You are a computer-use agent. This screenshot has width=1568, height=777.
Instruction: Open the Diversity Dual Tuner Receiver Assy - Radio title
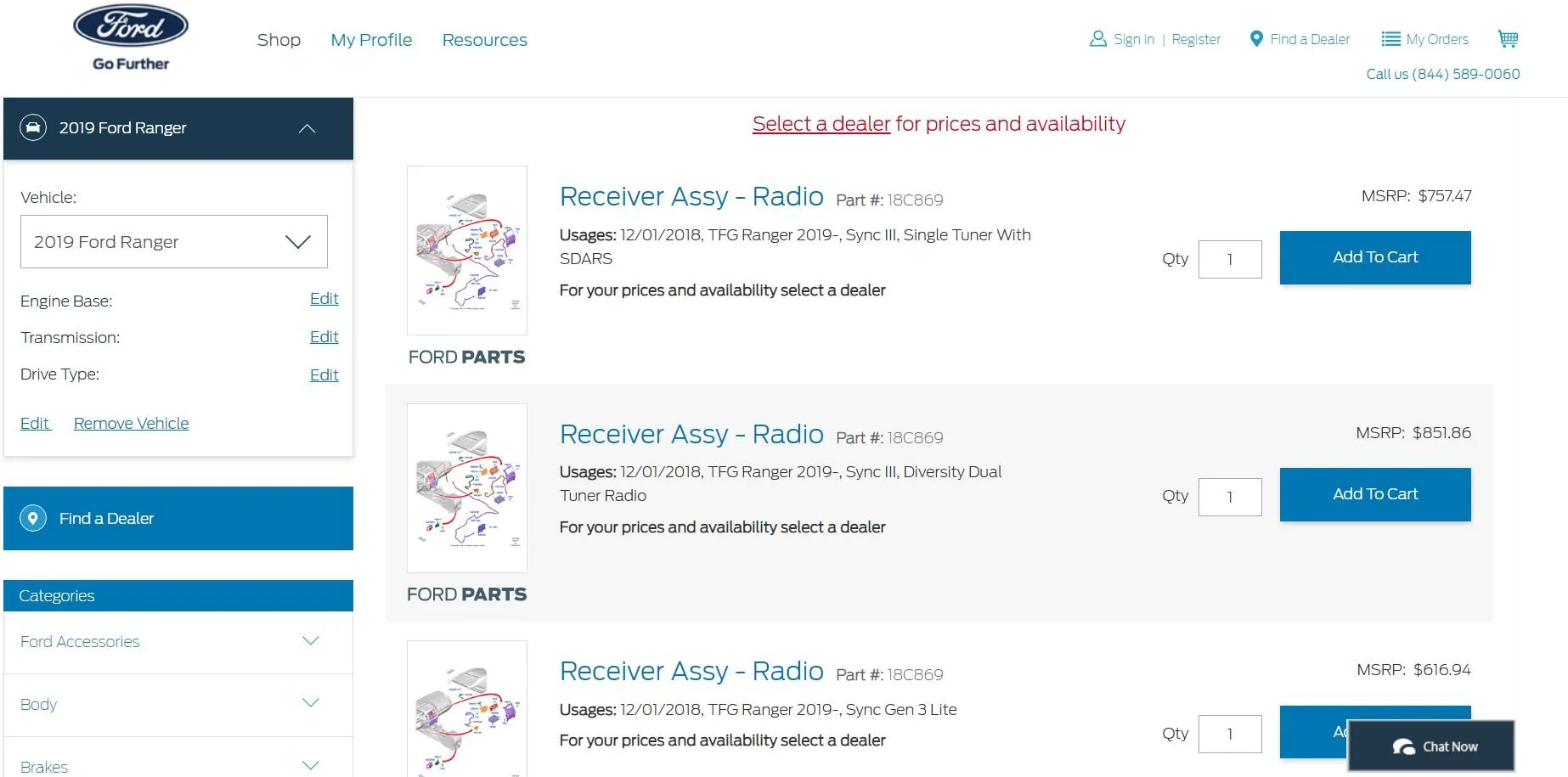click(691, 434)
